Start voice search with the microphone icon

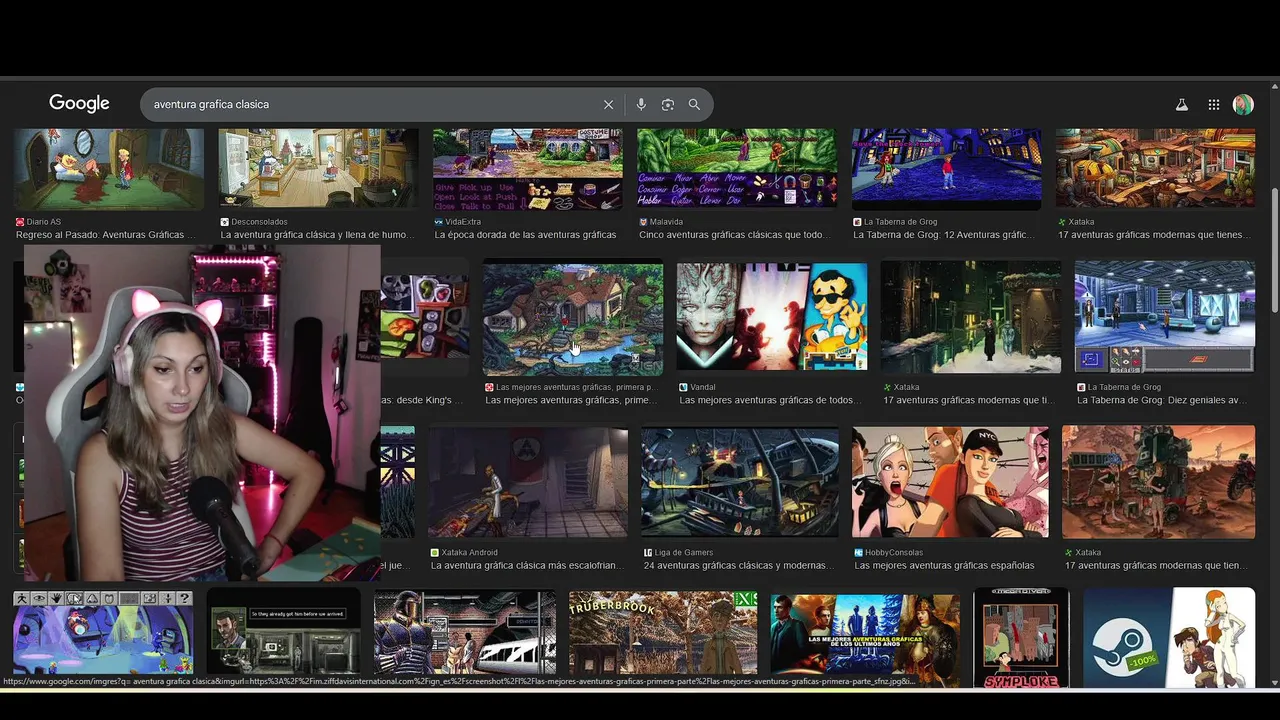point(641,105)
